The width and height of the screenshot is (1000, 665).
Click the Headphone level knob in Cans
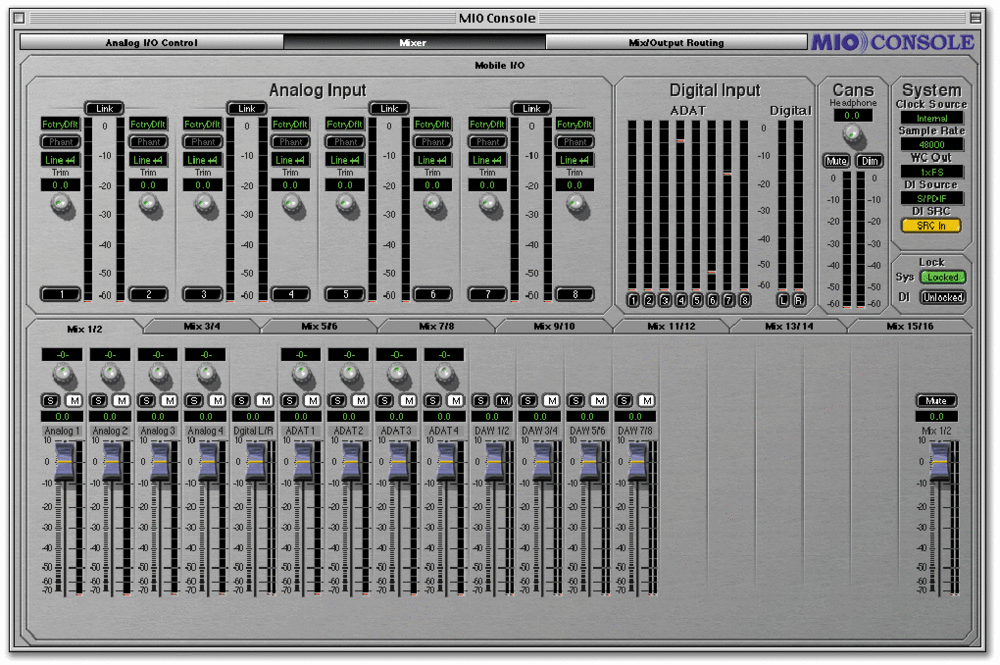(852, 134)
